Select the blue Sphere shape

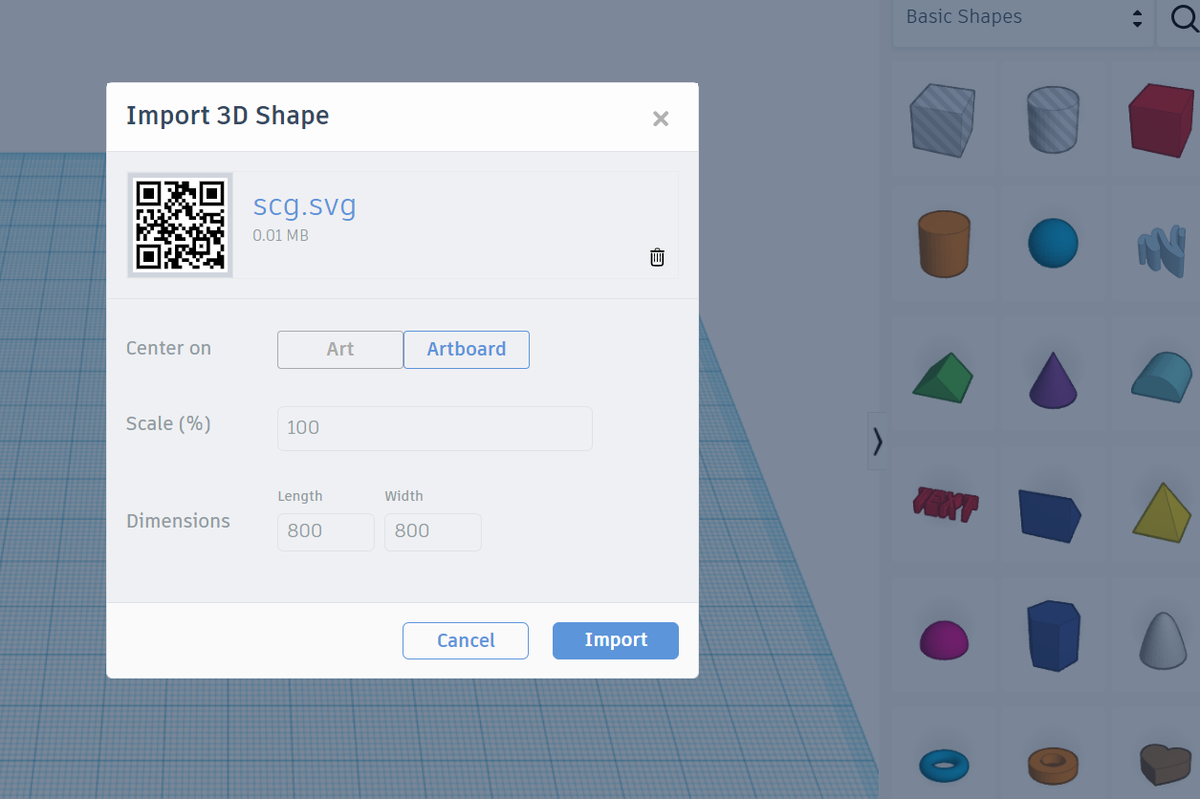pos(1052,242)
